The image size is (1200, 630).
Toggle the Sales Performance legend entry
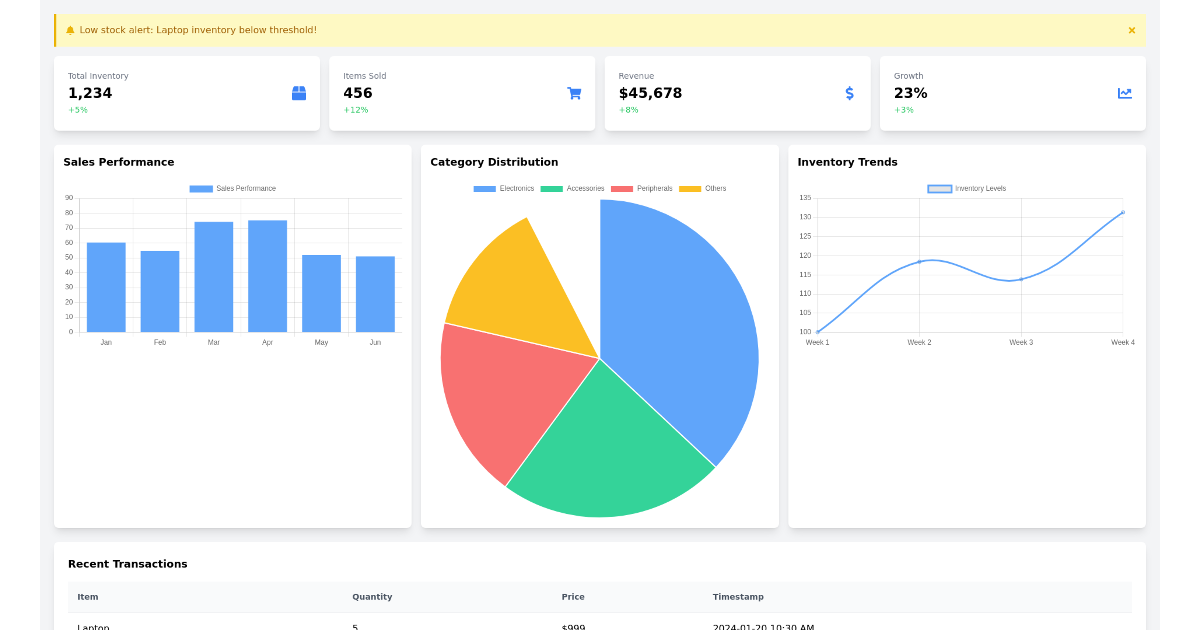pyautogui.click(x=232, y=188)
